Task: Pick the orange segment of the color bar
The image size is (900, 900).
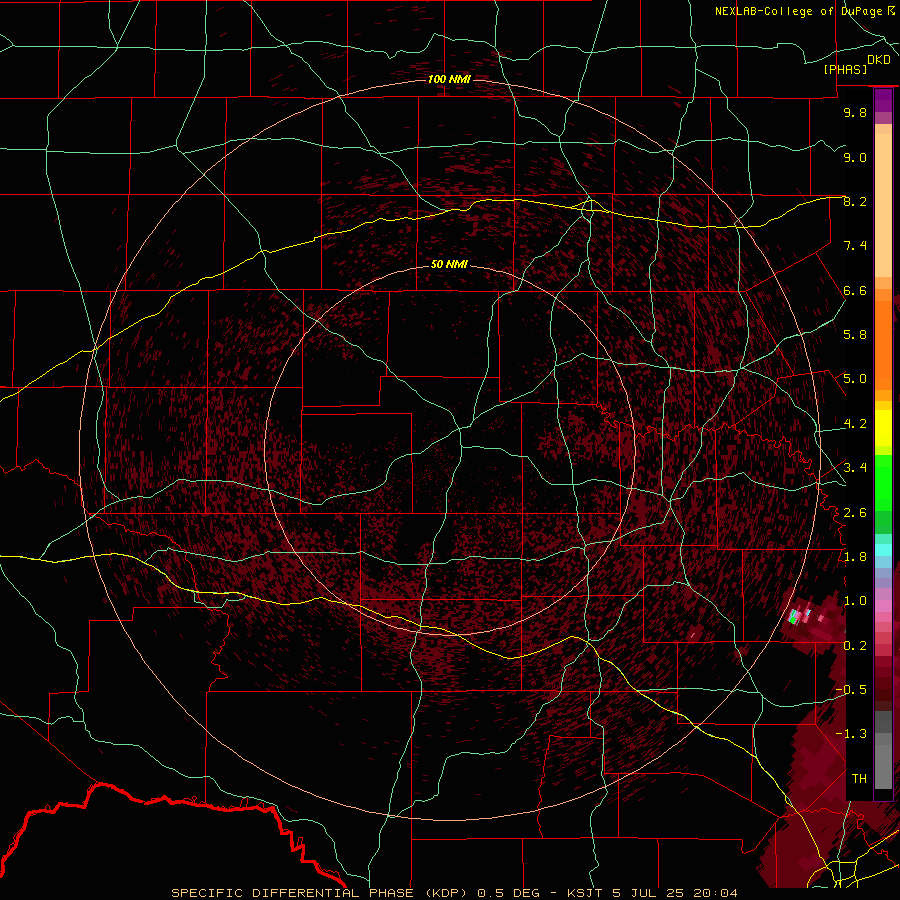Action: (x=883, y=344)
